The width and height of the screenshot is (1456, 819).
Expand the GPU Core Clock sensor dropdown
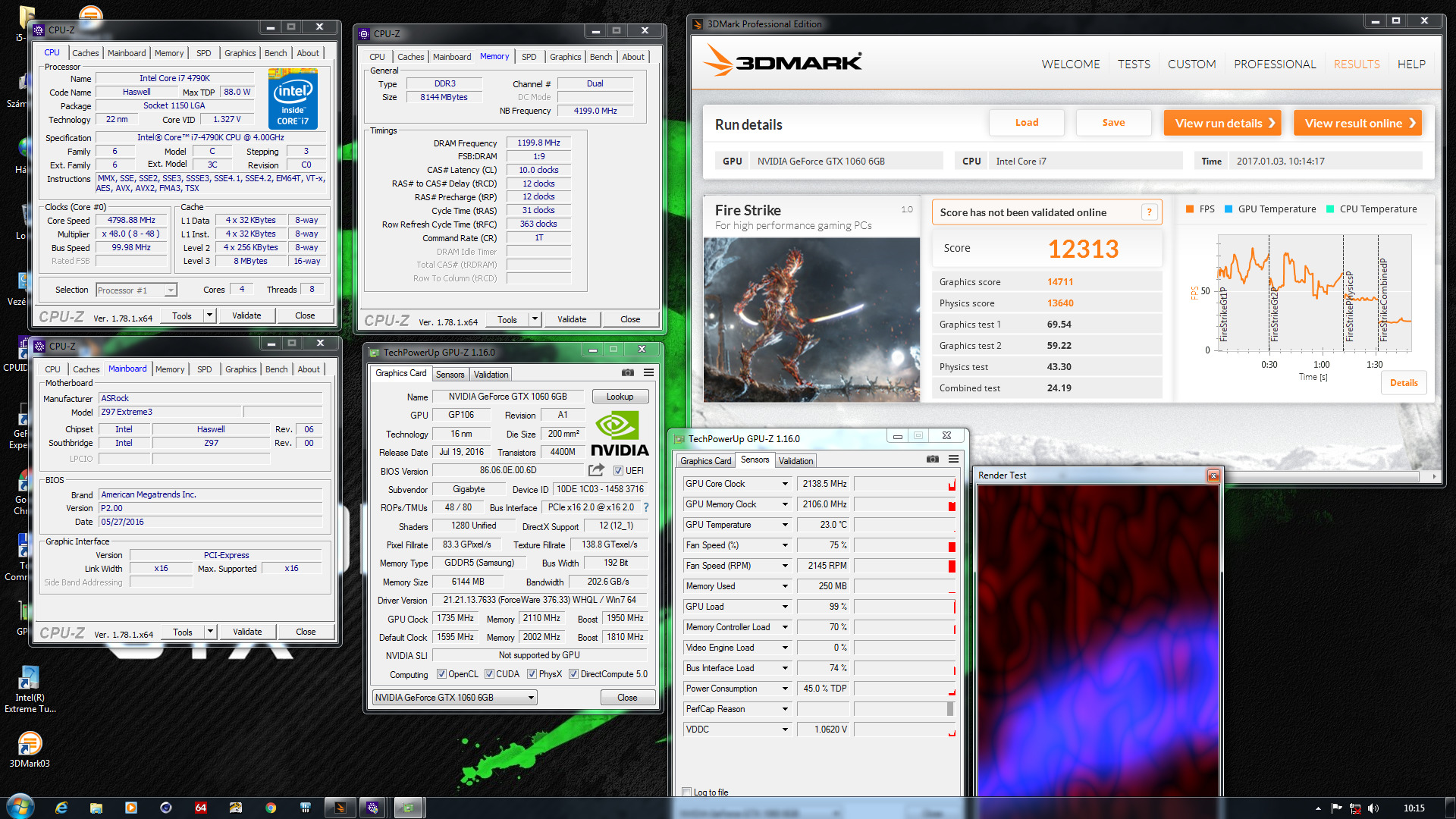click(785, 484)
